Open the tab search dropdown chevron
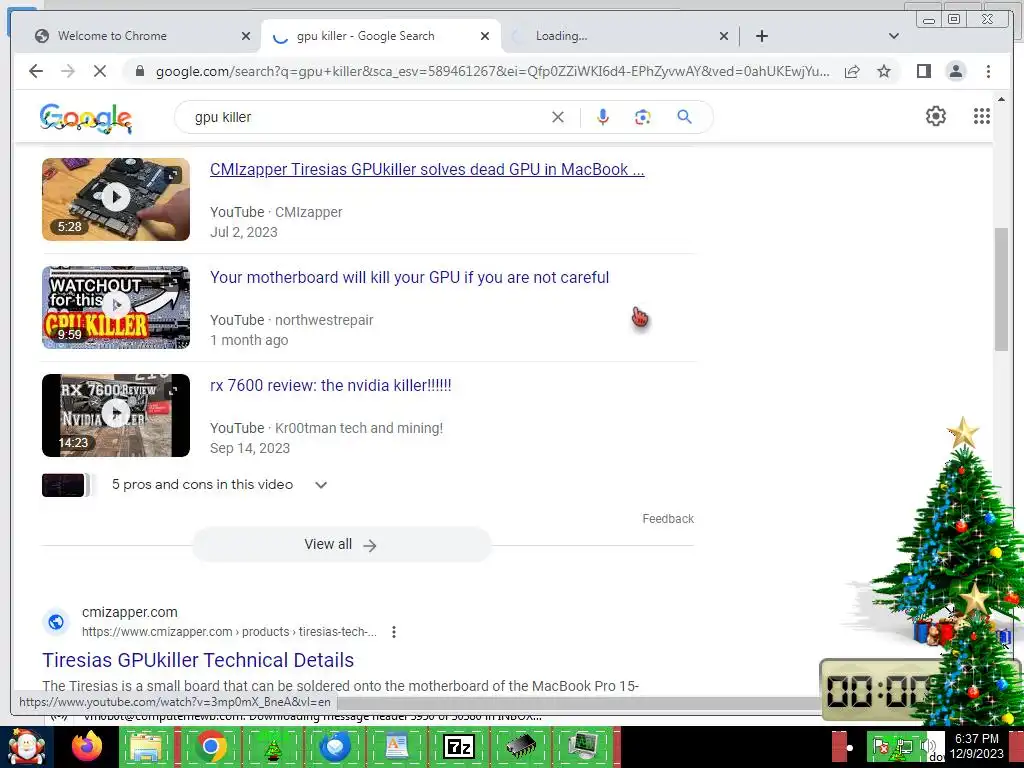 (x=894, y=36)
